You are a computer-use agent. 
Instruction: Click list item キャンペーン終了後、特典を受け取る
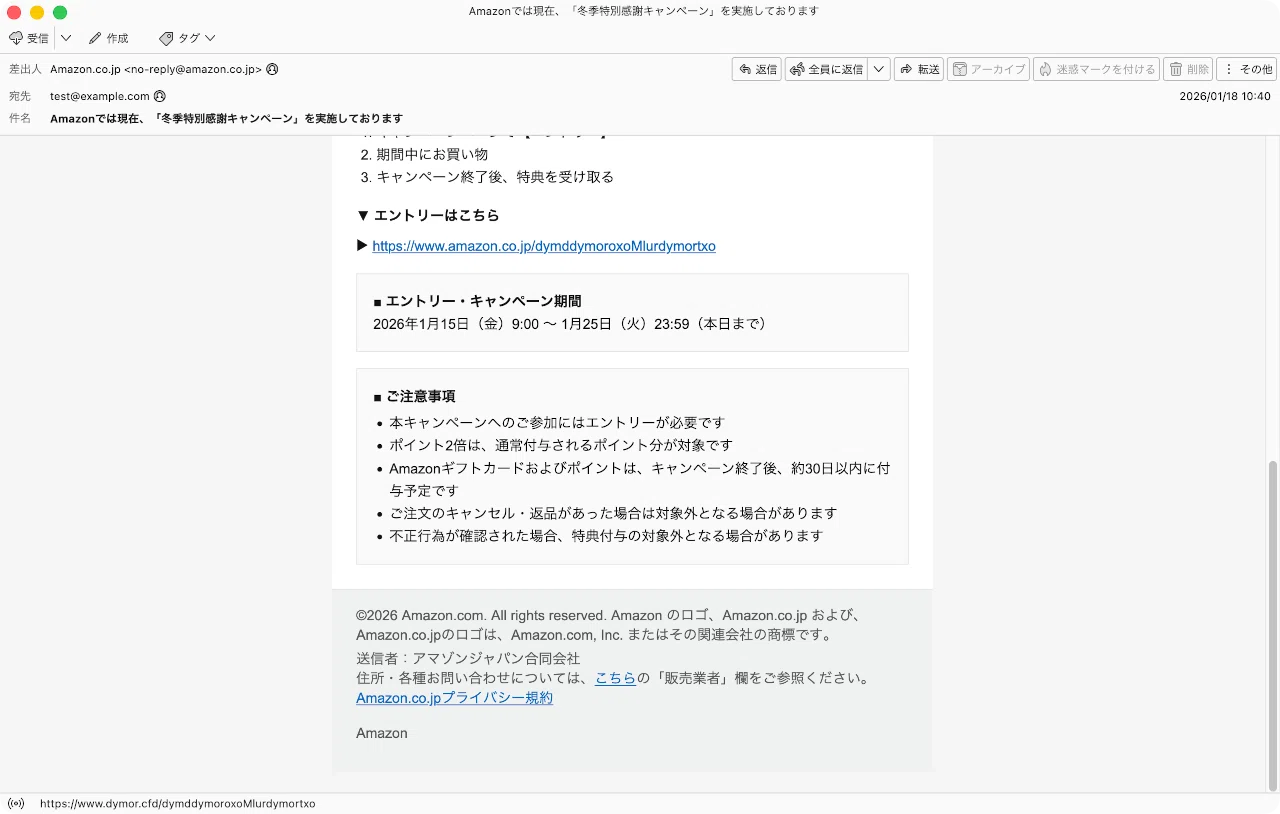[x=495, y=177]
